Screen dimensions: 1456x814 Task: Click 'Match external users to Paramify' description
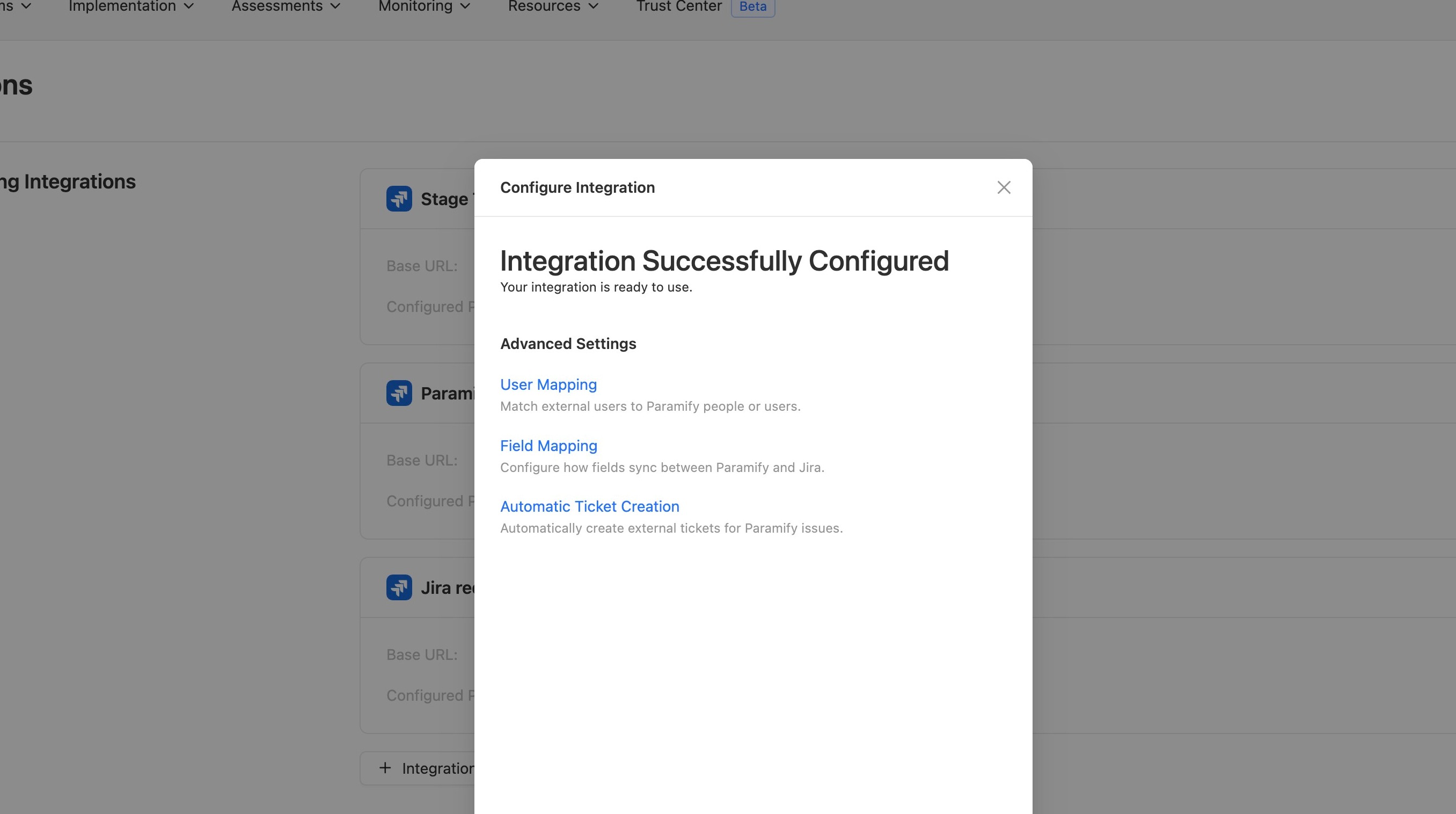click(650, 406)
